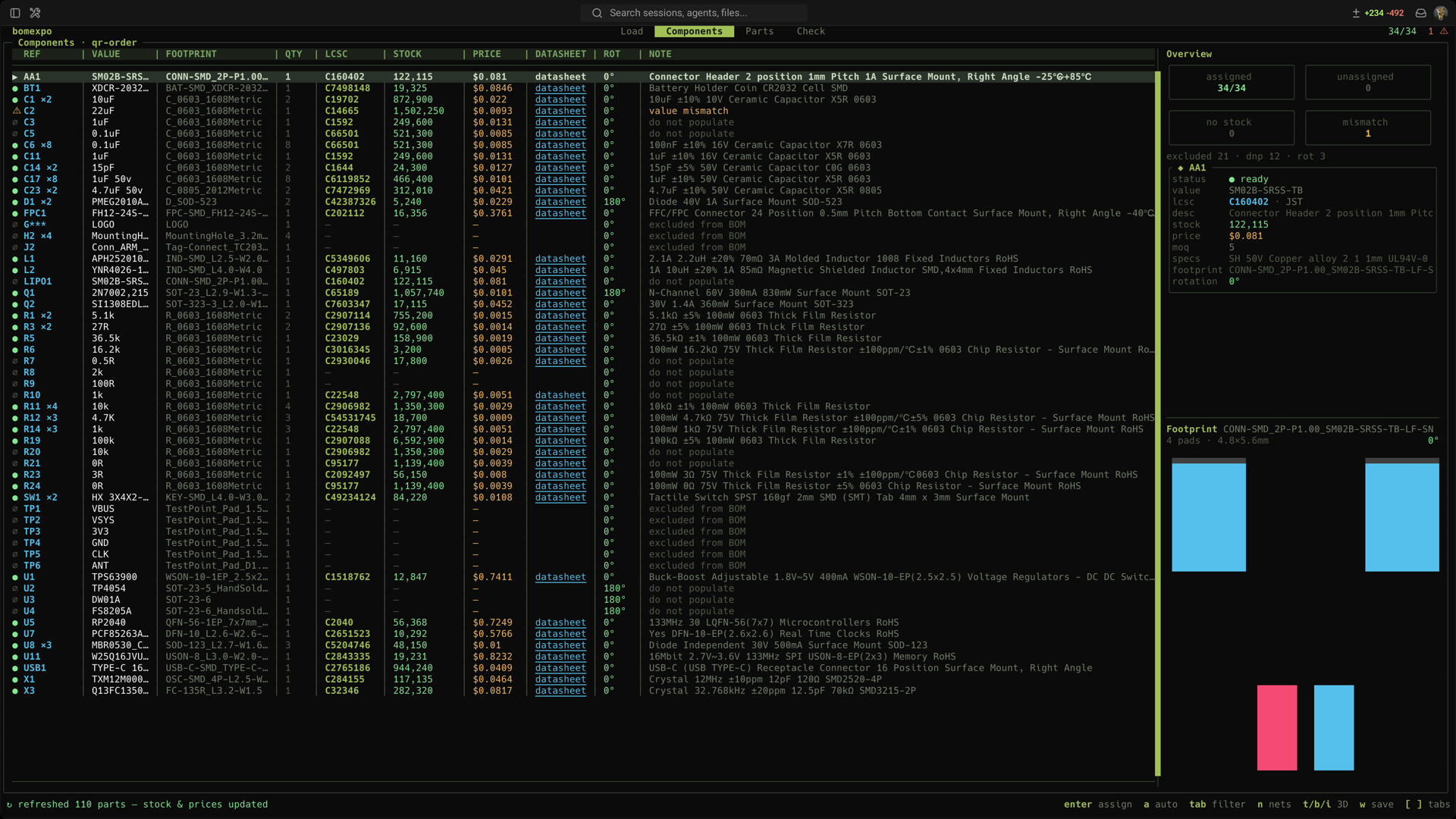Switch to the Components tab
This screenshot has height=819, width=1456.
click(694, 31)
